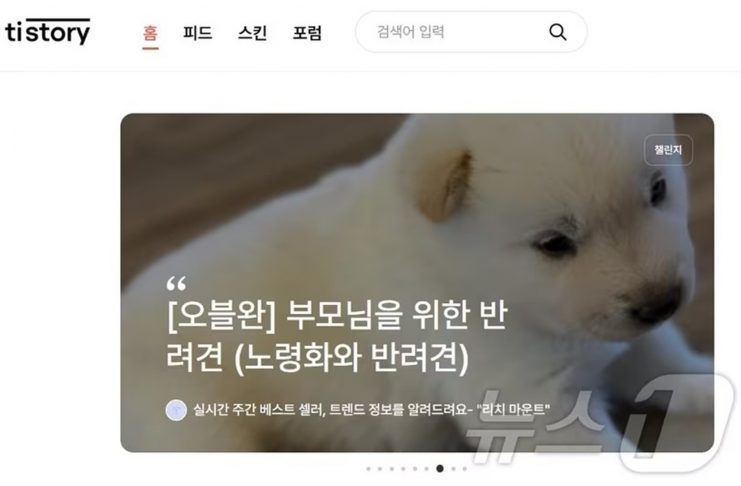The image size is (741, 486).
Task: Click the tistory logo
Action: coord(47,32)
